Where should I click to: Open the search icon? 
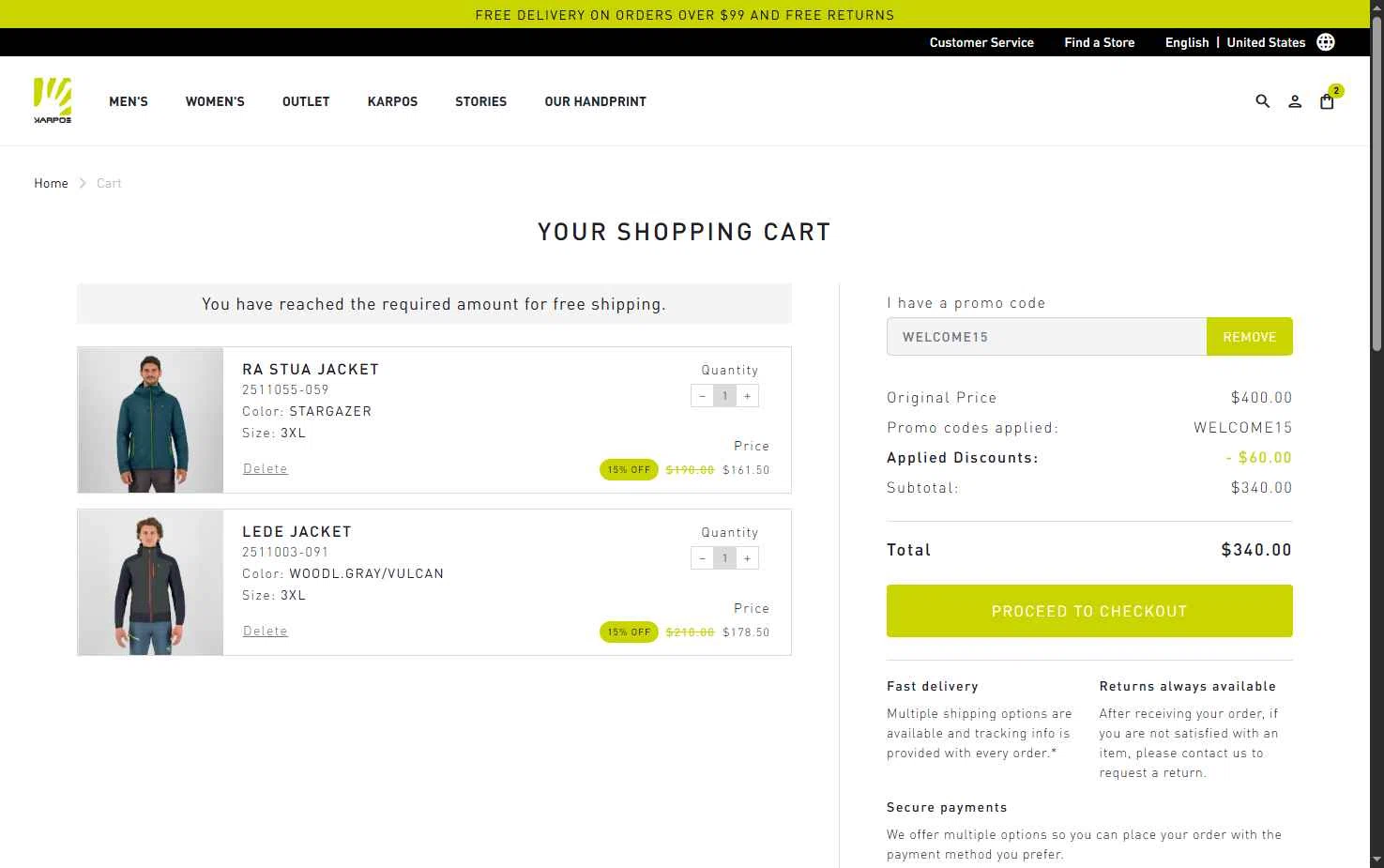[x=1263, y=101]
